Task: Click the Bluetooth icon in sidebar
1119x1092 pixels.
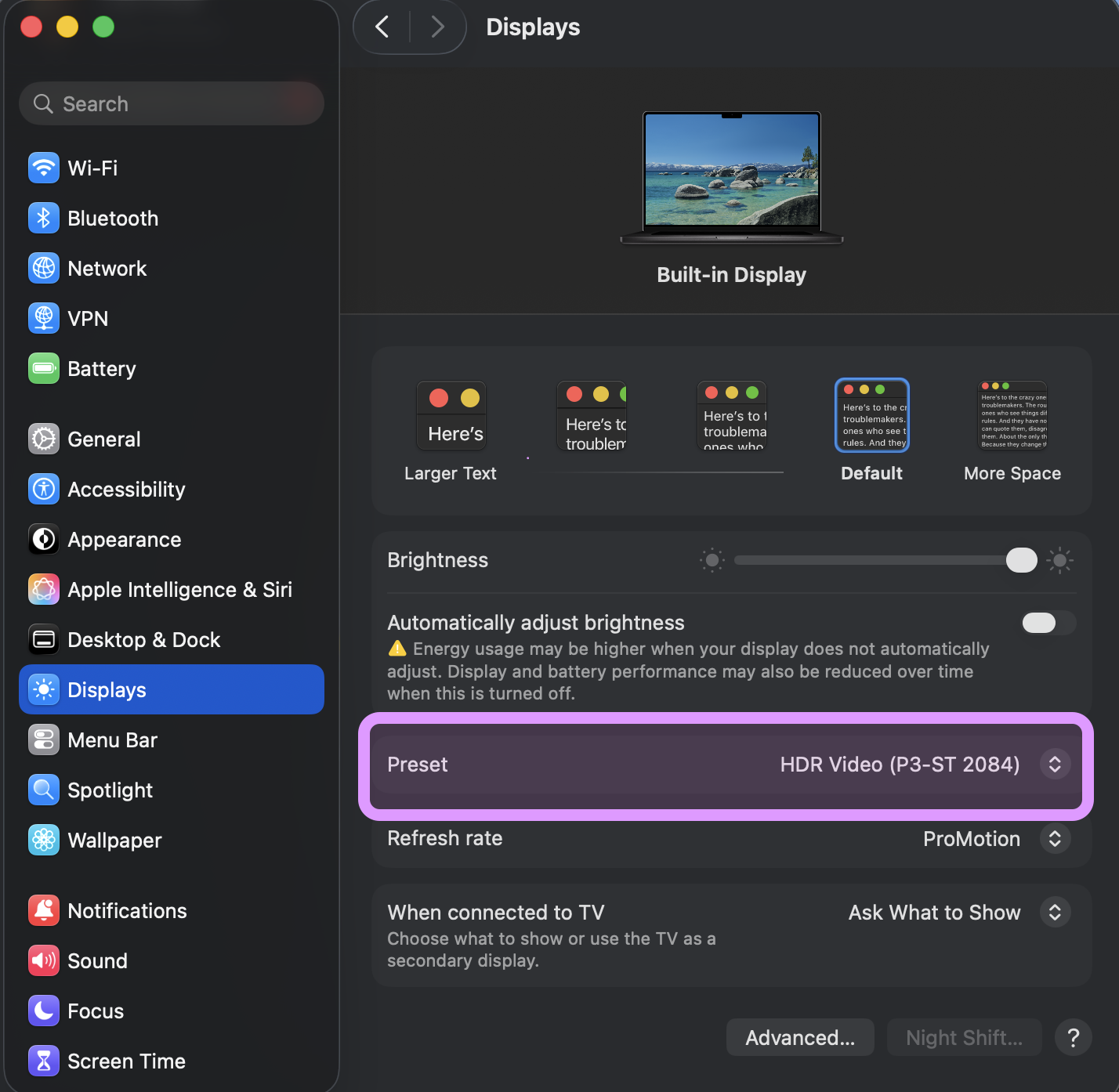Action: coord(44,218)
